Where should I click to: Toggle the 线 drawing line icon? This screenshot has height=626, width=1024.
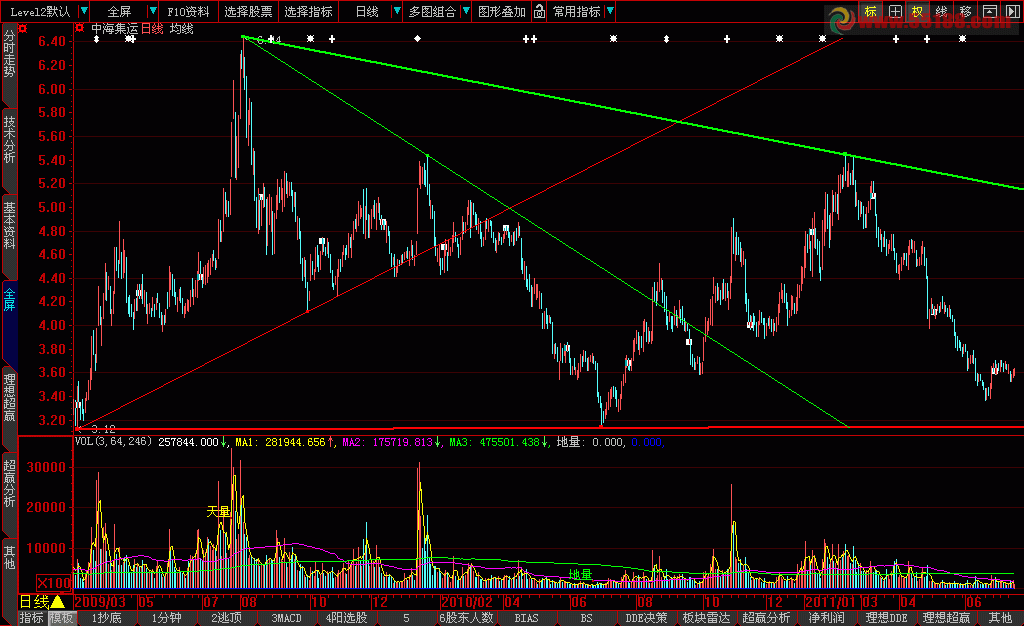tap(942, 12)
